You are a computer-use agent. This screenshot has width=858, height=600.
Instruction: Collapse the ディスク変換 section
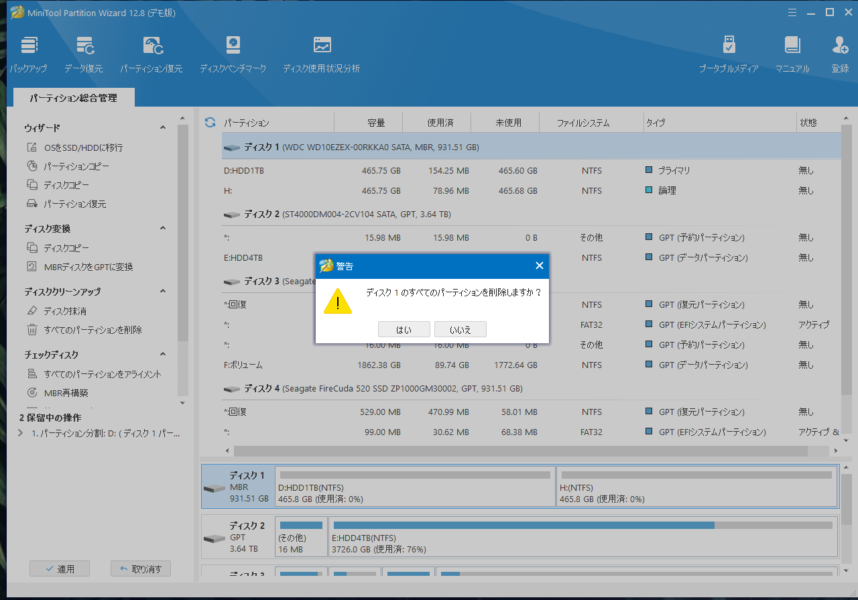pyautogui.click(x=163, y=228)
